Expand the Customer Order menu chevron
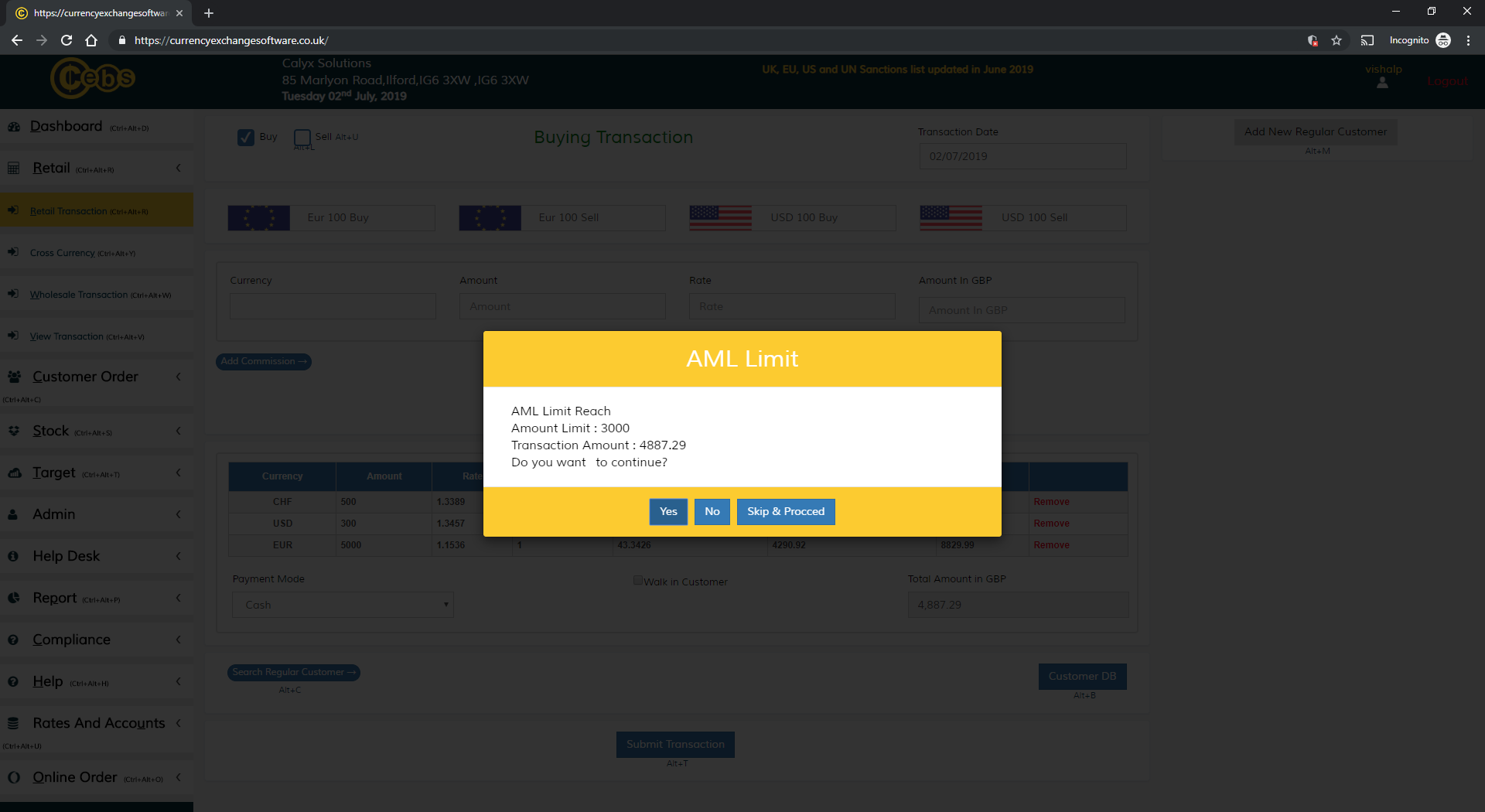 click(179, 377)
